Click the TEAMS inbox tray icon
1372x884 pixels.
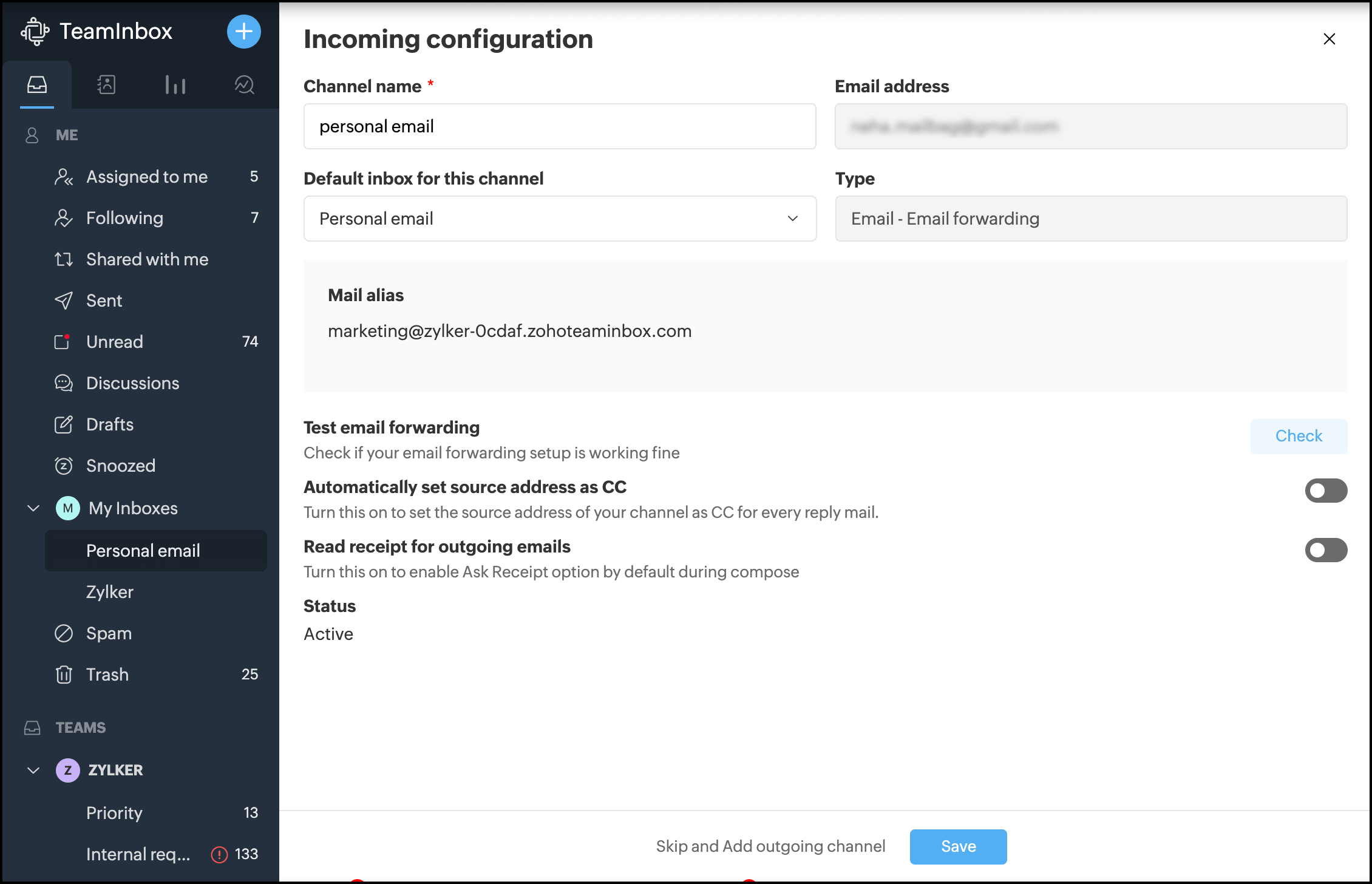coord(32,727)
